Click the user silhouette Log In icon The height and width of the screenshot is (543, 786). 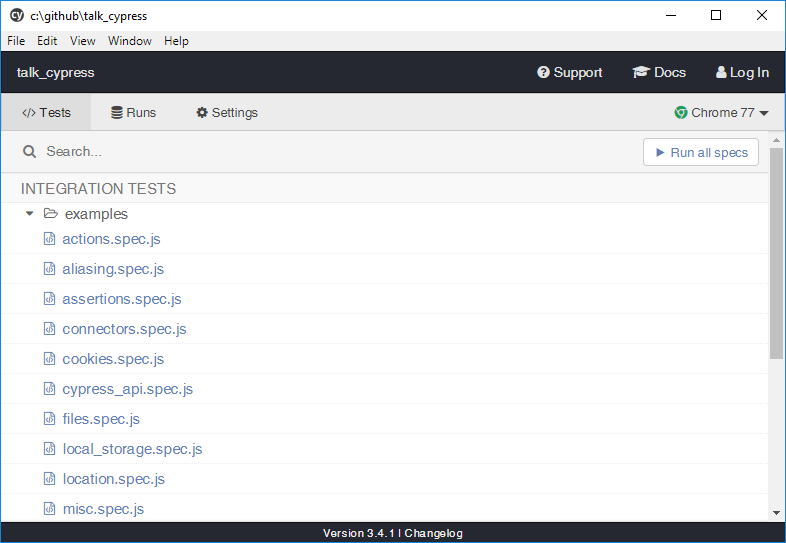(x=721, y=72)
